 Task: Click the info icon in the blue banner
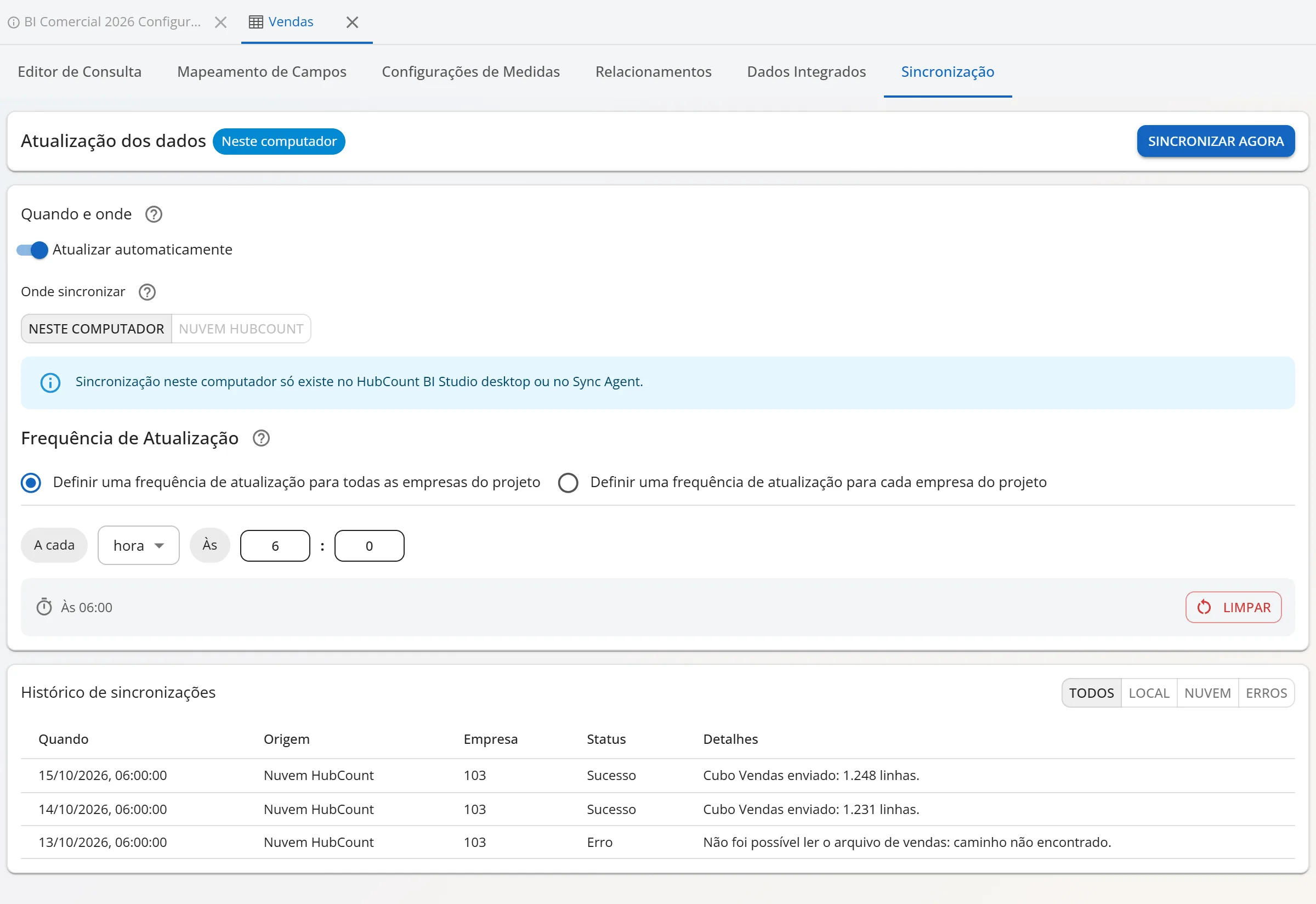pos(50,383)
